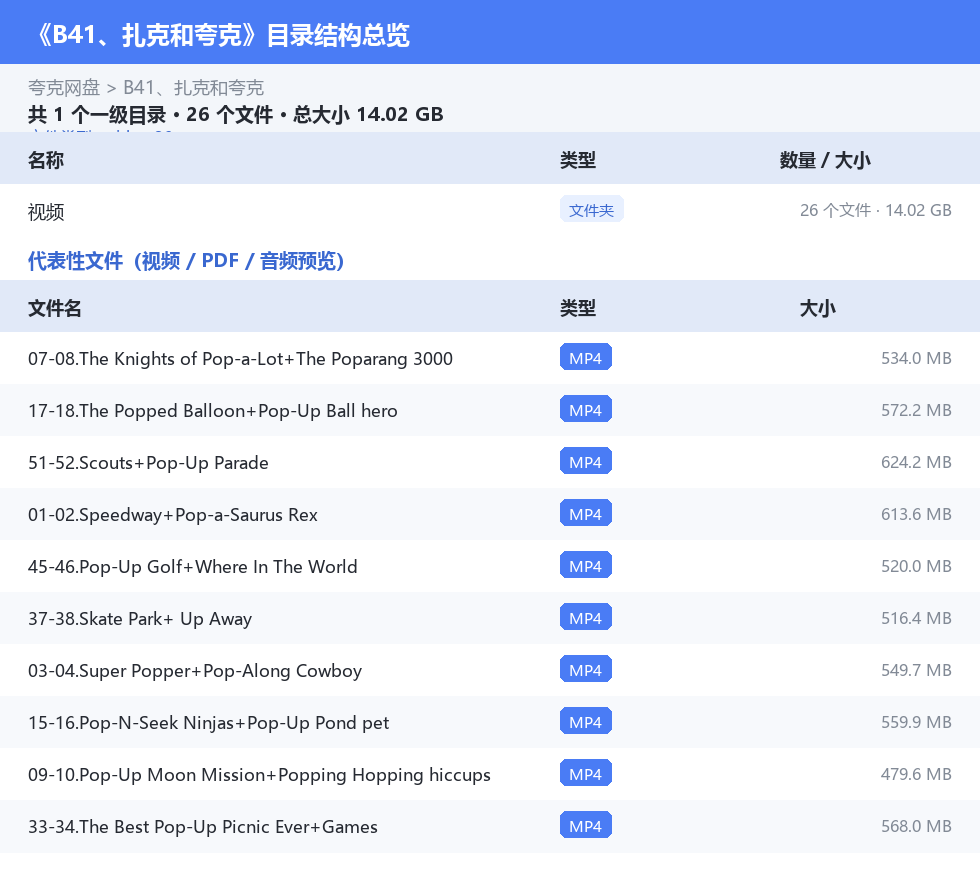The width and height of the screenshot is (980, 884).
Task: Click the file size 559.9 MB
Action: (x=916, y=721)
